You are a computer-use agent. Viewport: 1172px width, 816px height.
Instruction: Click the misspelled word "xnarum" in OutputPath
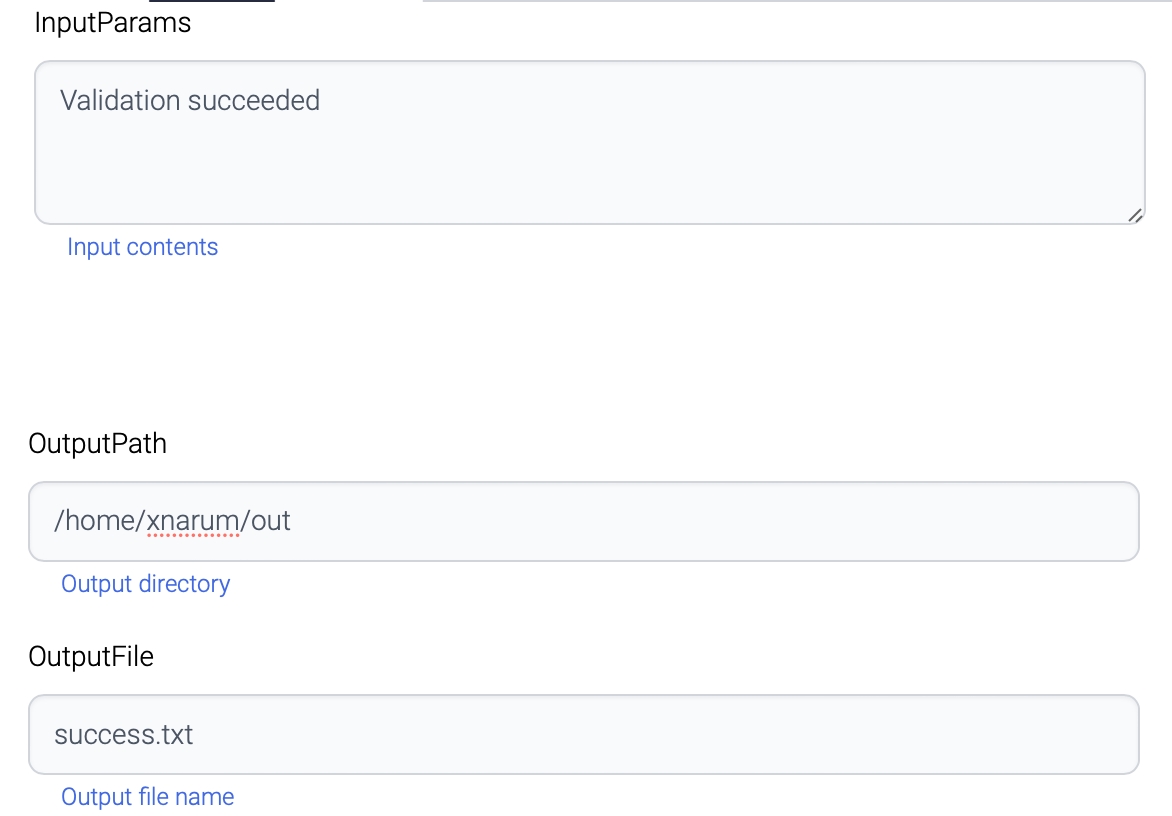193,521
